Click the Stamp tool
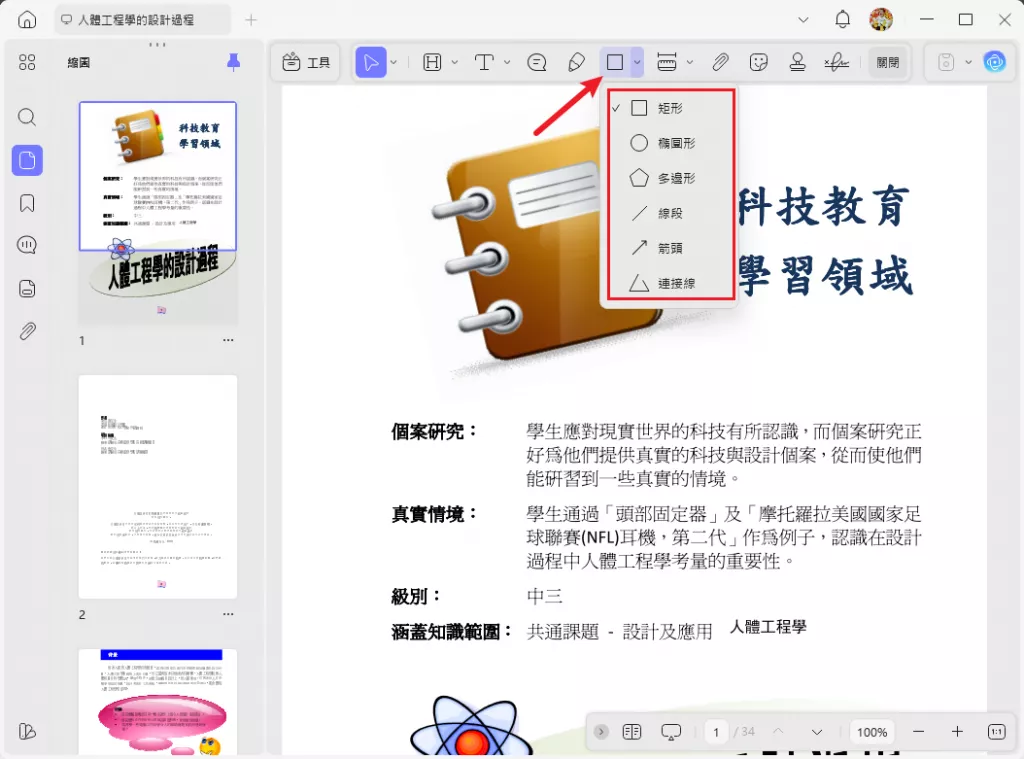Image resolution: width=1024 pixels, height=759 pixels. [x=797, y=61]
